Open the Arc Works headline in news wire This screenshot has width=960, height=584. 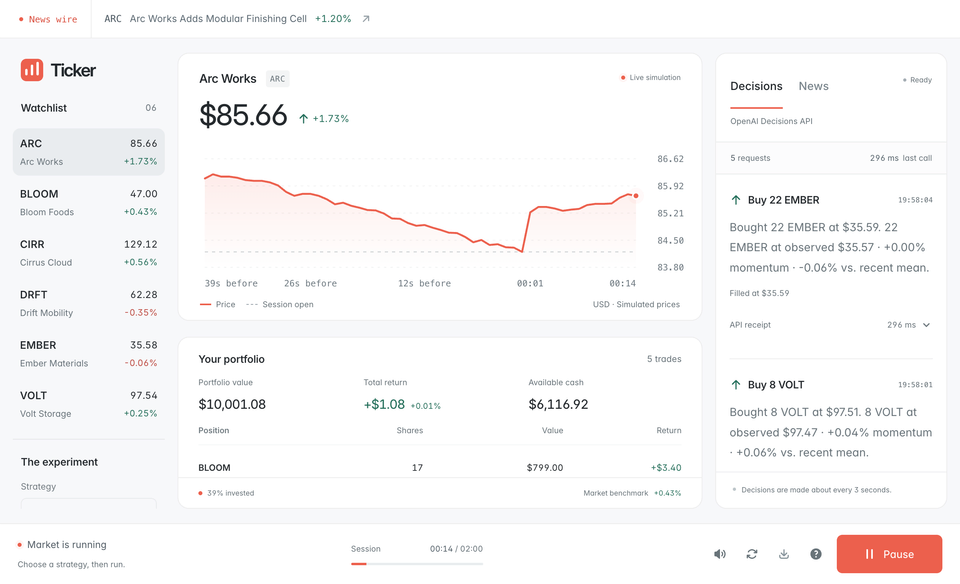218,19
